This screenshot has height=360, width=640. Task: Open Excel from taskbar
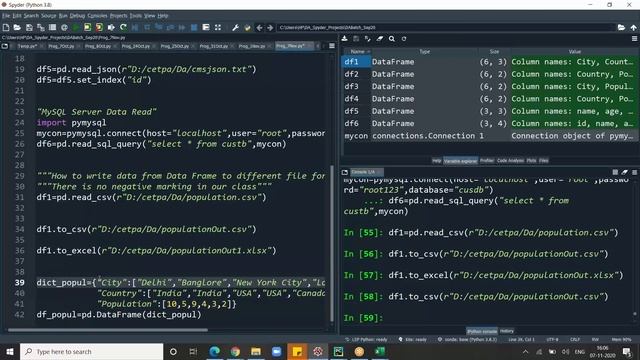coord(380,351)
